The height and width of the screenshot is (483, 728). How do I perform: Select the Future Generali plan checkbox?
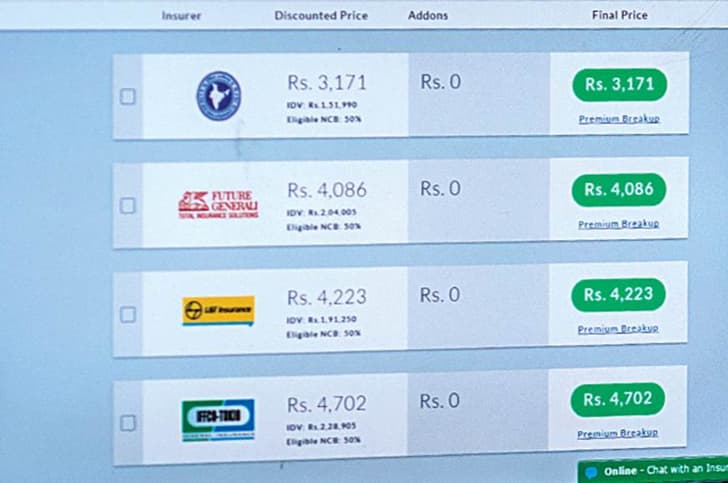(x=128, y=206)
